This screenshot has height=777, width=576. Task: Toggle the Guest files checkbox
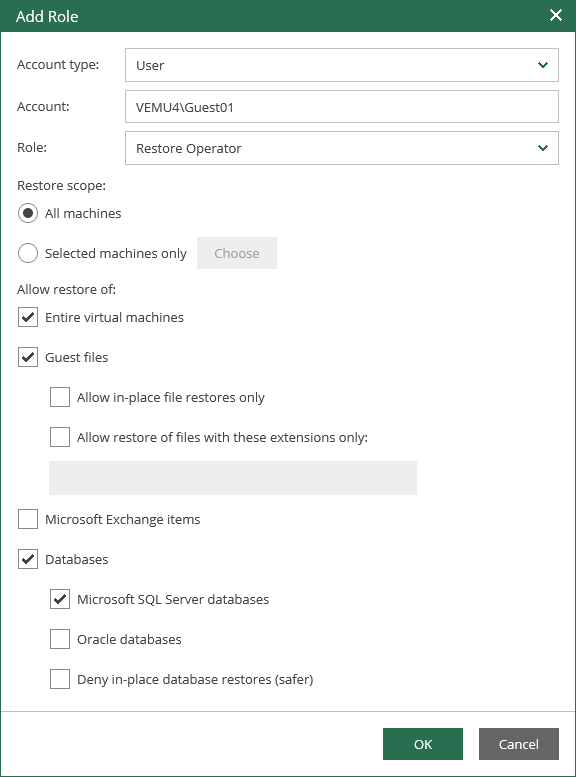(28, 357)
